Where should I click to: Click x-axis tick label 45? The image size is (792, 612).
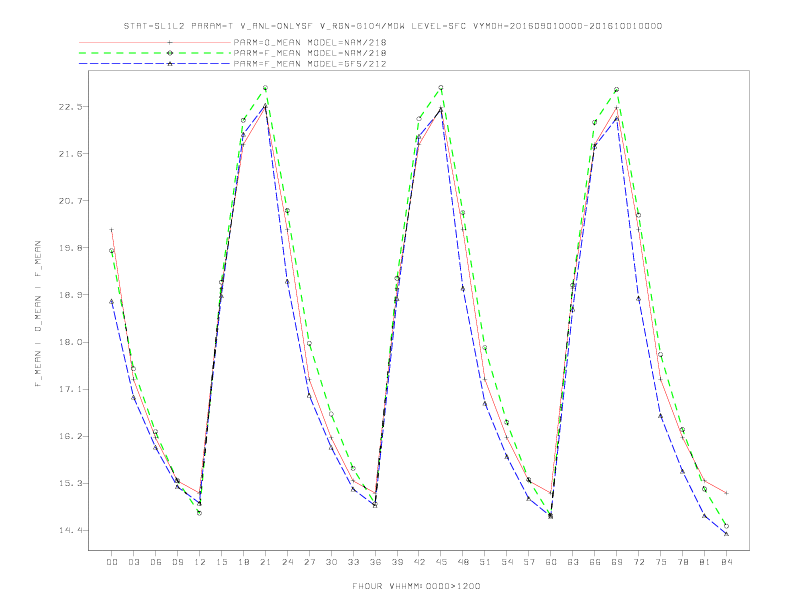pyautogui.click(x=441, y=562)
